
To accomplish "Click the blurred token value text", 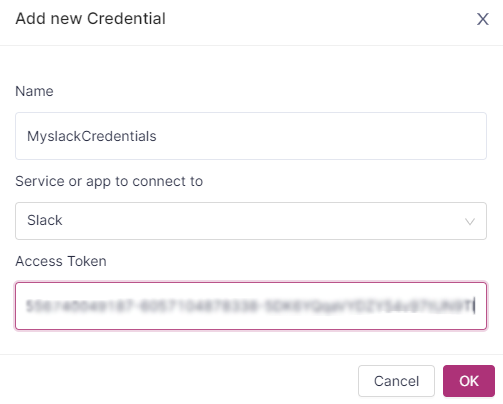I will [249, 306].
